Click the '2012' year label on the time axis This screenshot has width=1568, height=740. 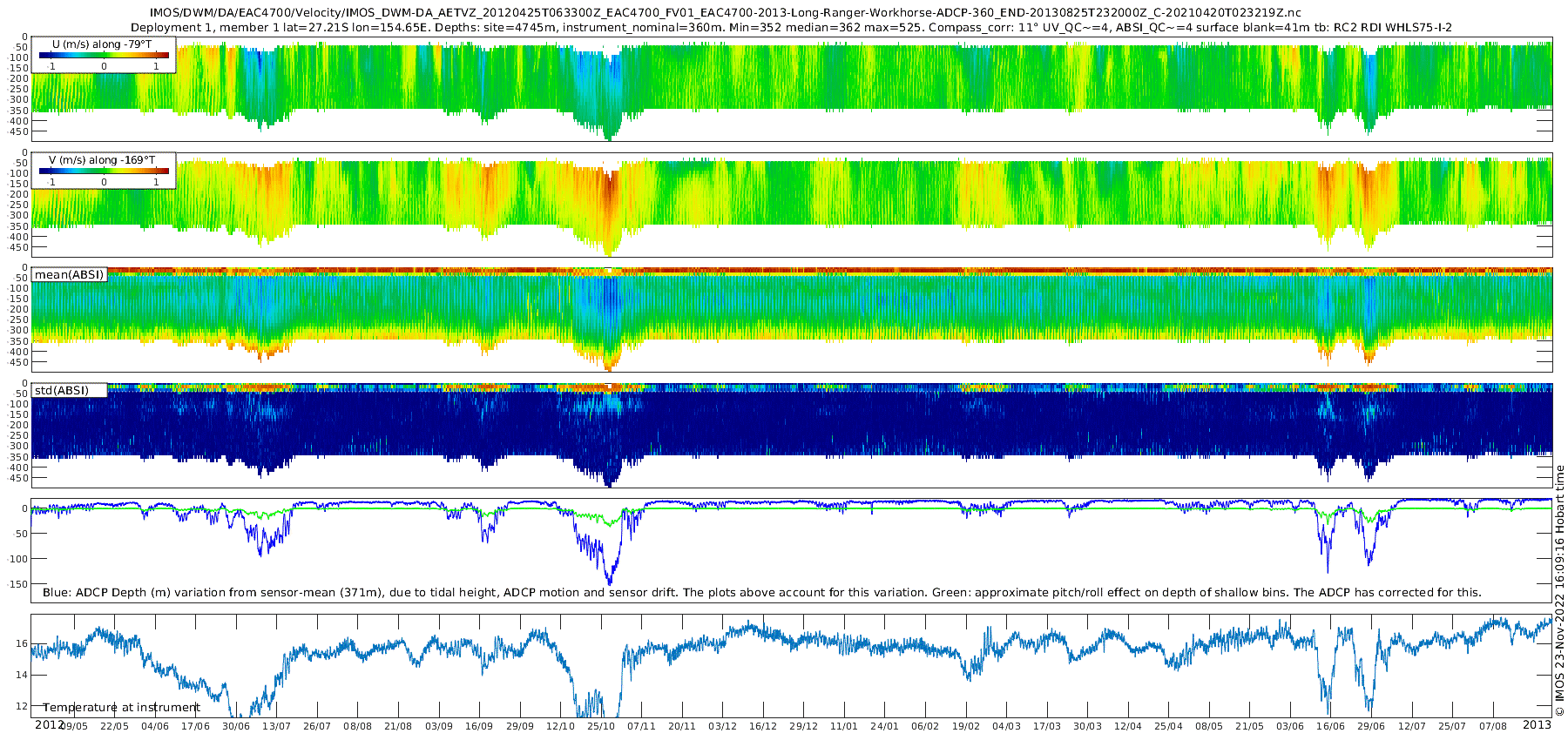pos(50,724)
